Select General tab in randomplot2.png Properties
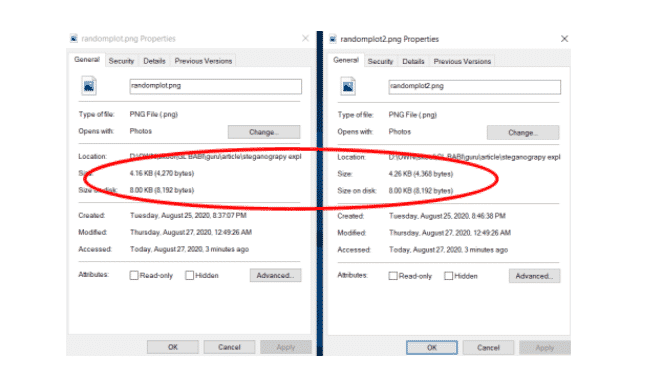The image size is (658, 390). (346, 60)
